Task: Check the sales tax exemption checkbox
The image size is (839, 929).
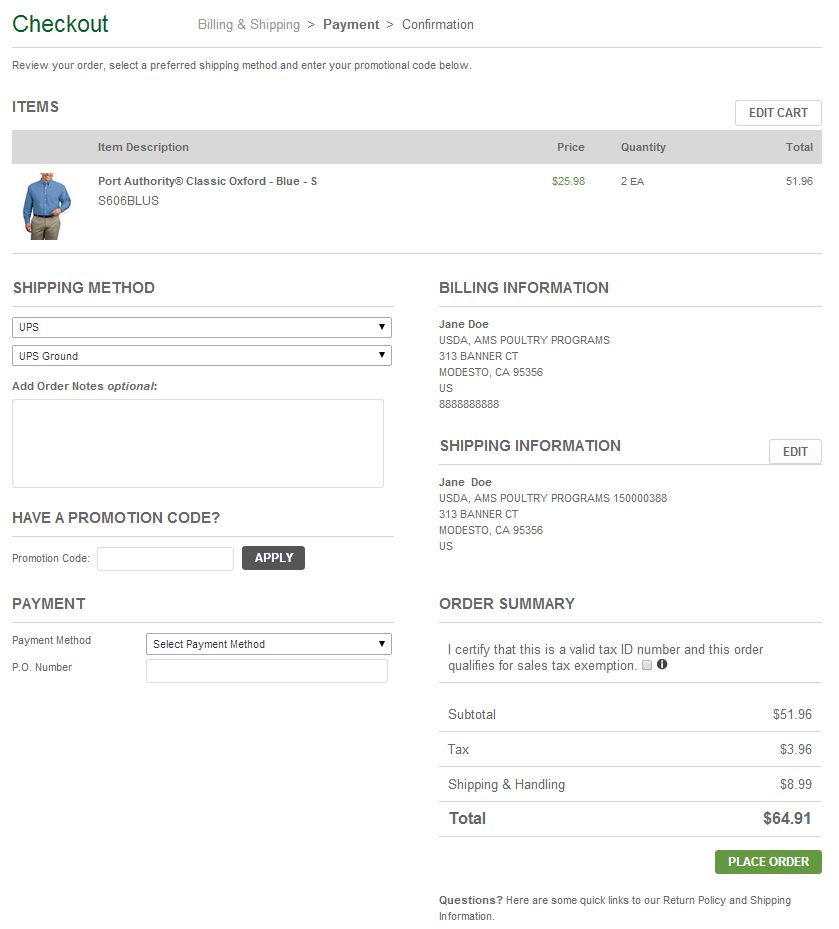Action: pyautogui.click(x=647, y=665)
